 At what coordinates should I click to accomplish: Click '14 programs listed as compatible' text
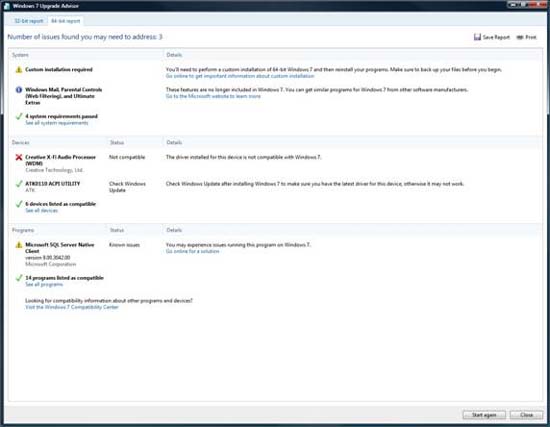click(64, 278)
